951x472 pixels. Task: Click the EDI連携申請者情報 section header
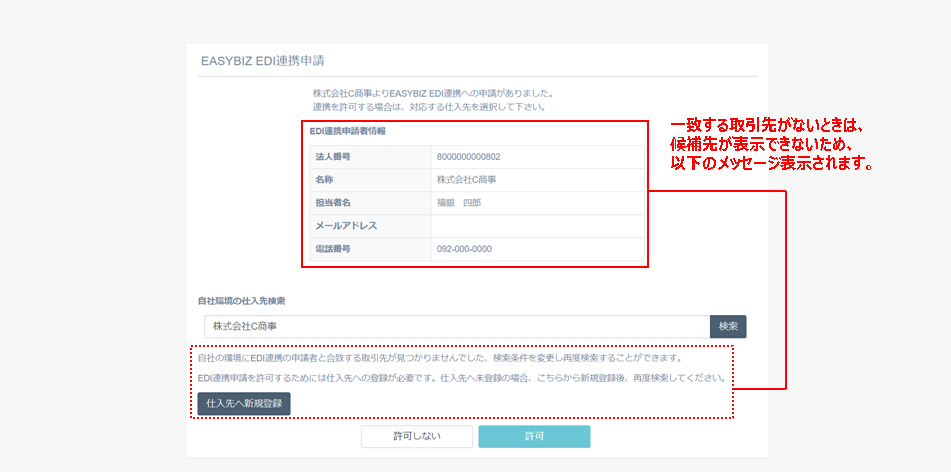click(x=347, y=131)
